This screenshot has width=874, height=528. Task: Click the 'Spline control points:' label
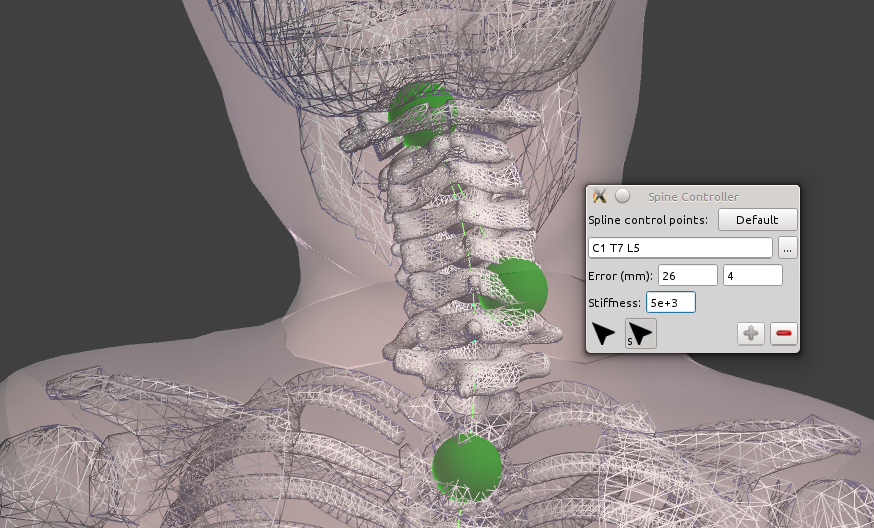(x=648, y=220)
